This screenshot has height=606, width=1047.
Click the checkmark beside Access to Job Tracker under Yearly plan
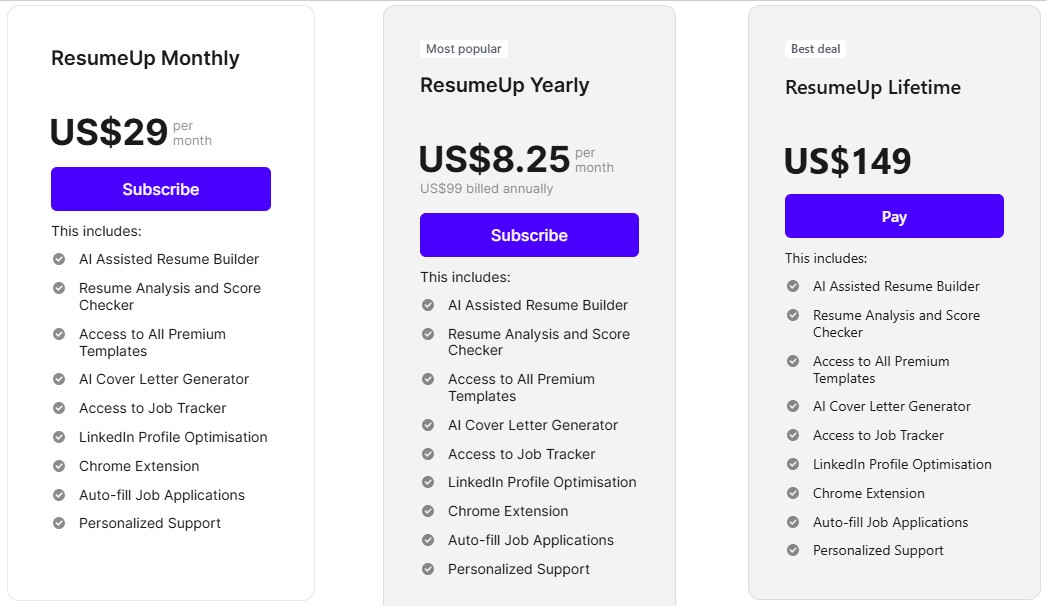428,454
